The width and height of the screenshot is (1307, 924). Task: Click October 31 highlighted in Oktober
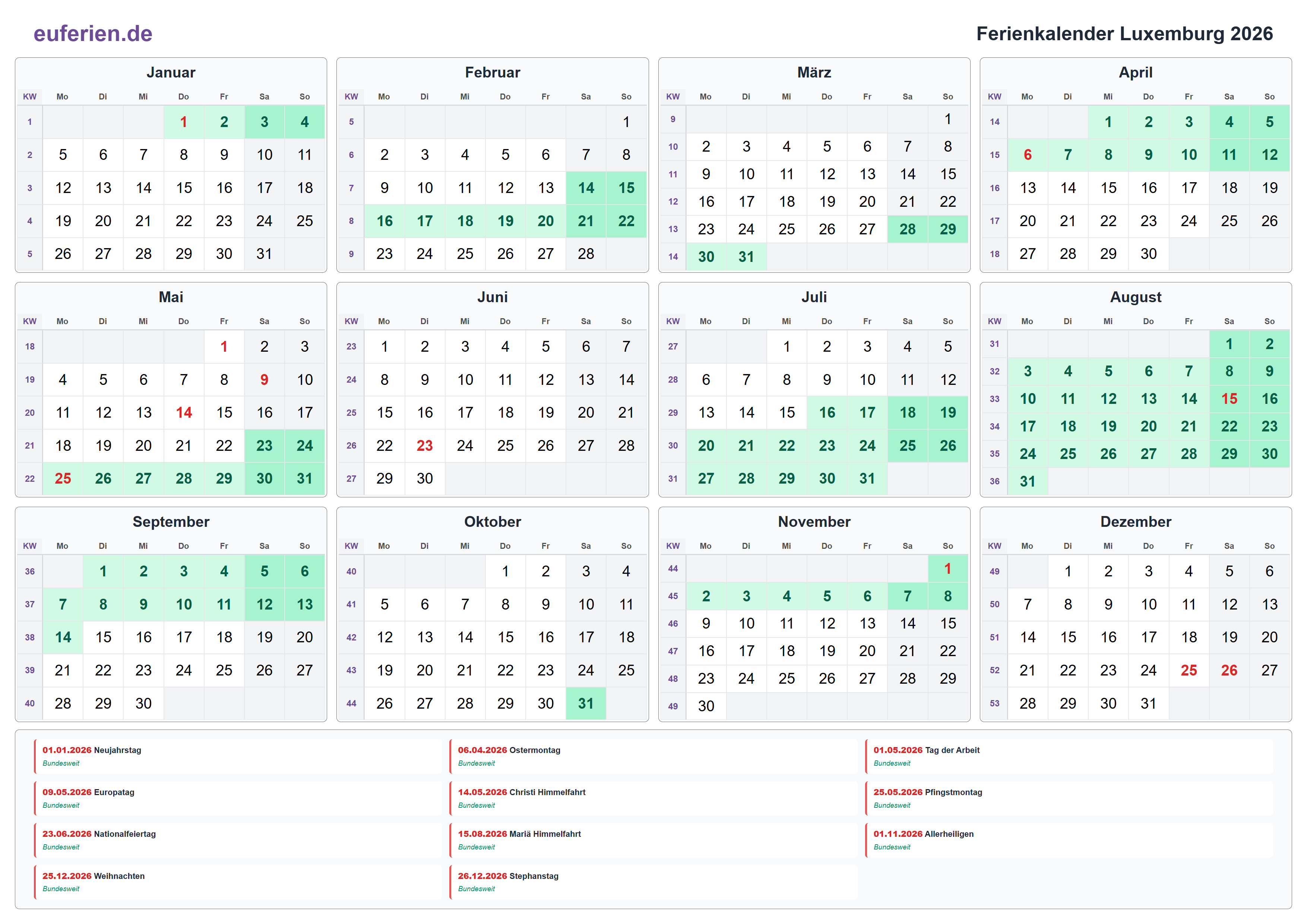[586, 704]
